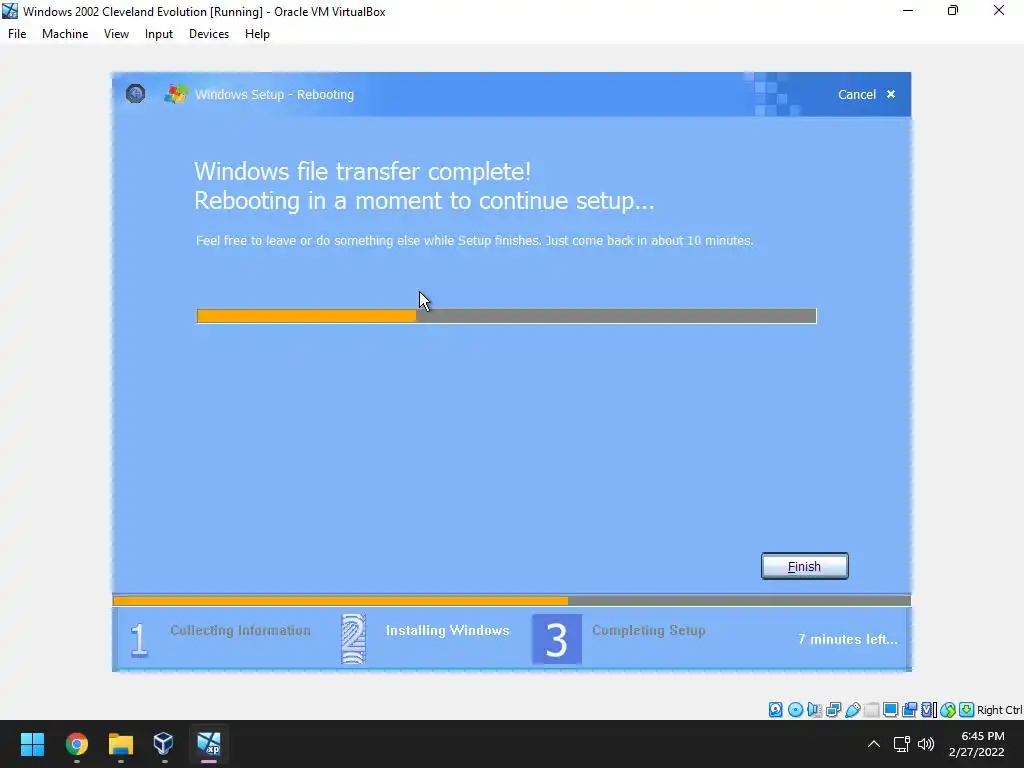1024x768 pixels.
Task: Open the Machine menu
Action: (65, 34)
